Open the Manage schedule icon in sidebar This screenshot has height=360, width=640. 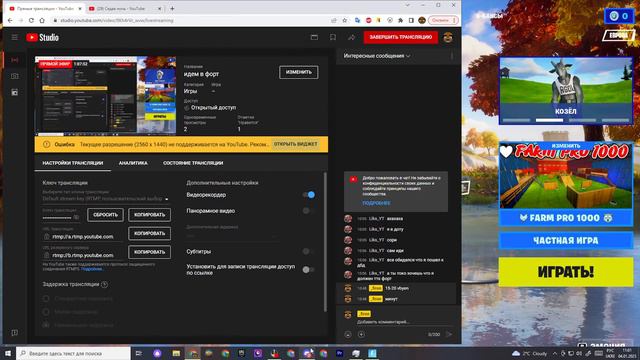click(x=15, y=93)
